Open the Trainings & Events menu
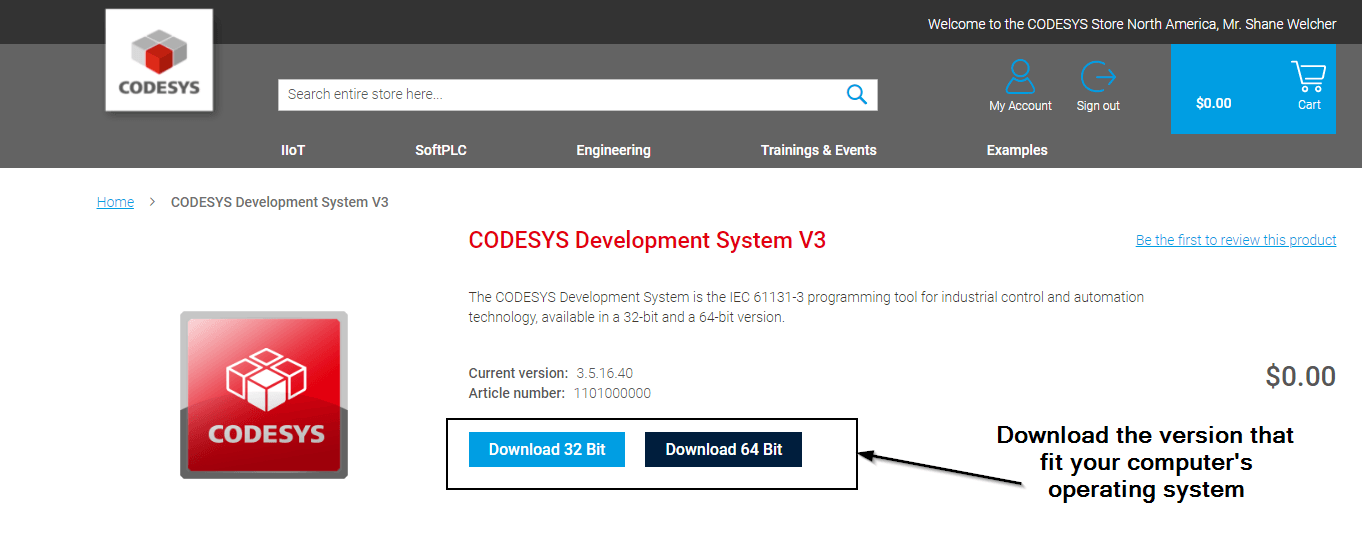The height and width of the screenshot is (555, 1362). 818,150
